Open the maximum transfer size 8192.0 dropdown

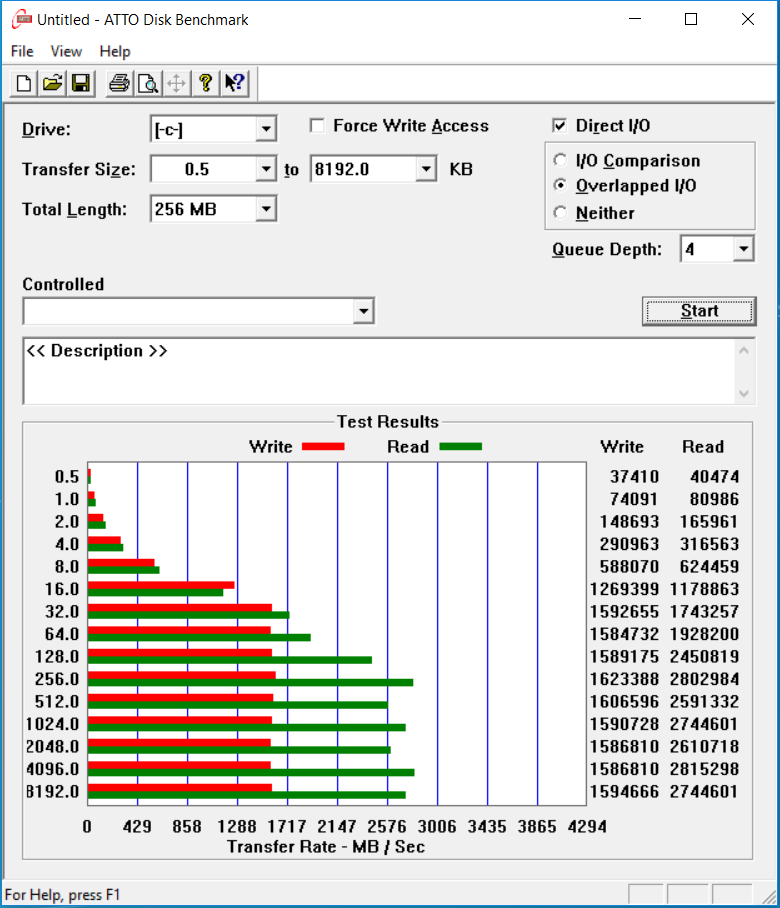[426, 169]
